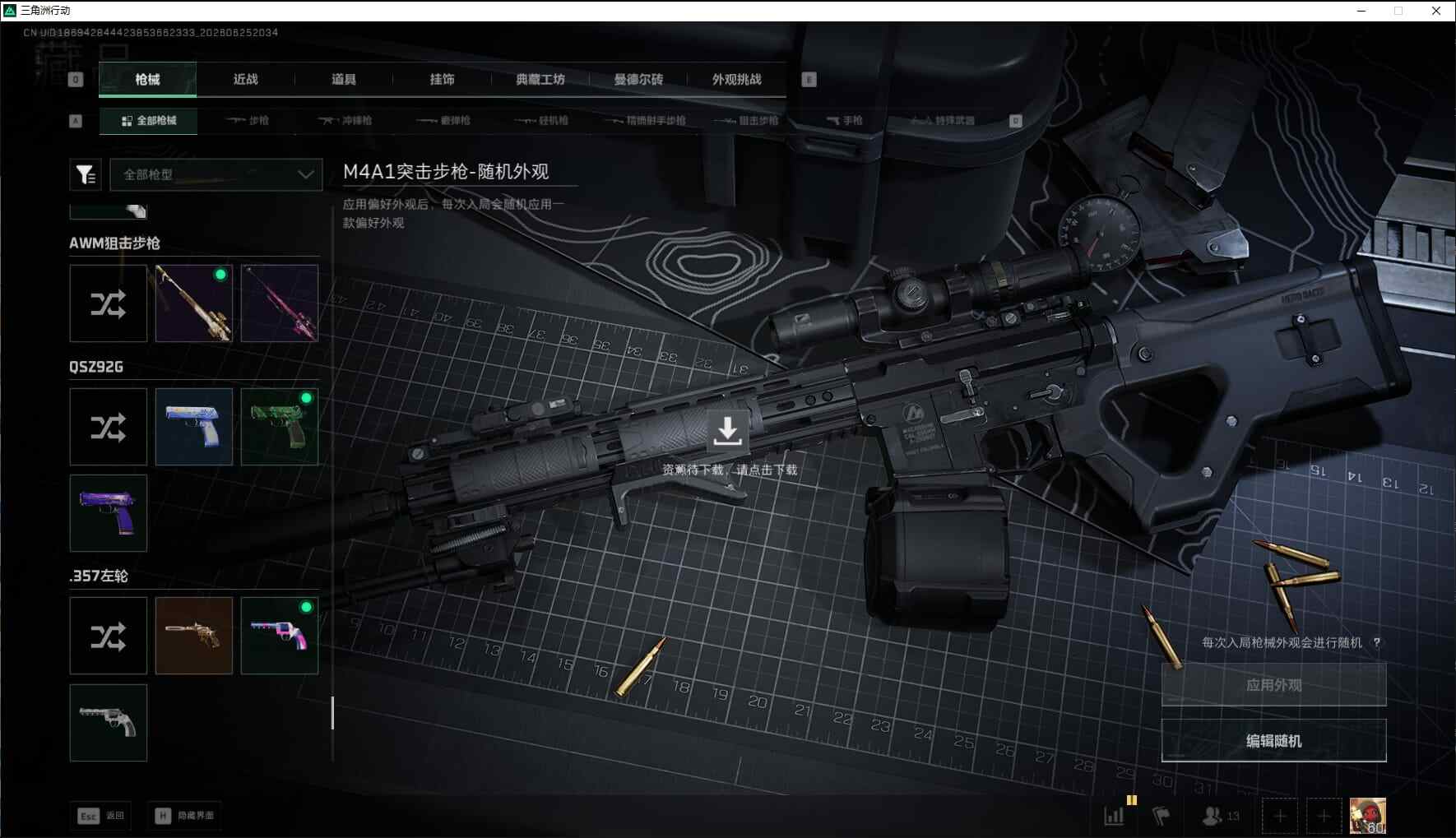This screenshot has width=1456, height=838.
Task: Select the bronze .357 revolver skin
Action: 194,636
